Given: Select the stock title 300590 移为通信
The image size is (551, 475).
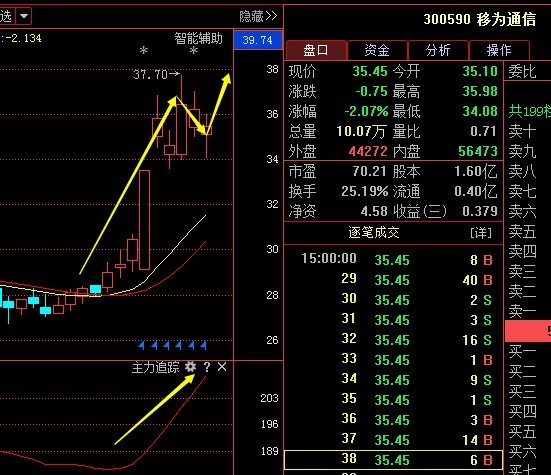Looking at the screenshot, I should pyautogui.click(x=480, y=19).
